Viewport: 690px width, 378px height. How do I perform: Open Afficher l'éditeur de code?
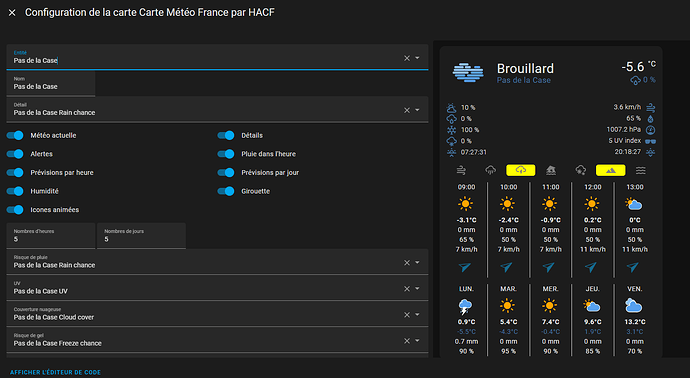pos(55,372)
